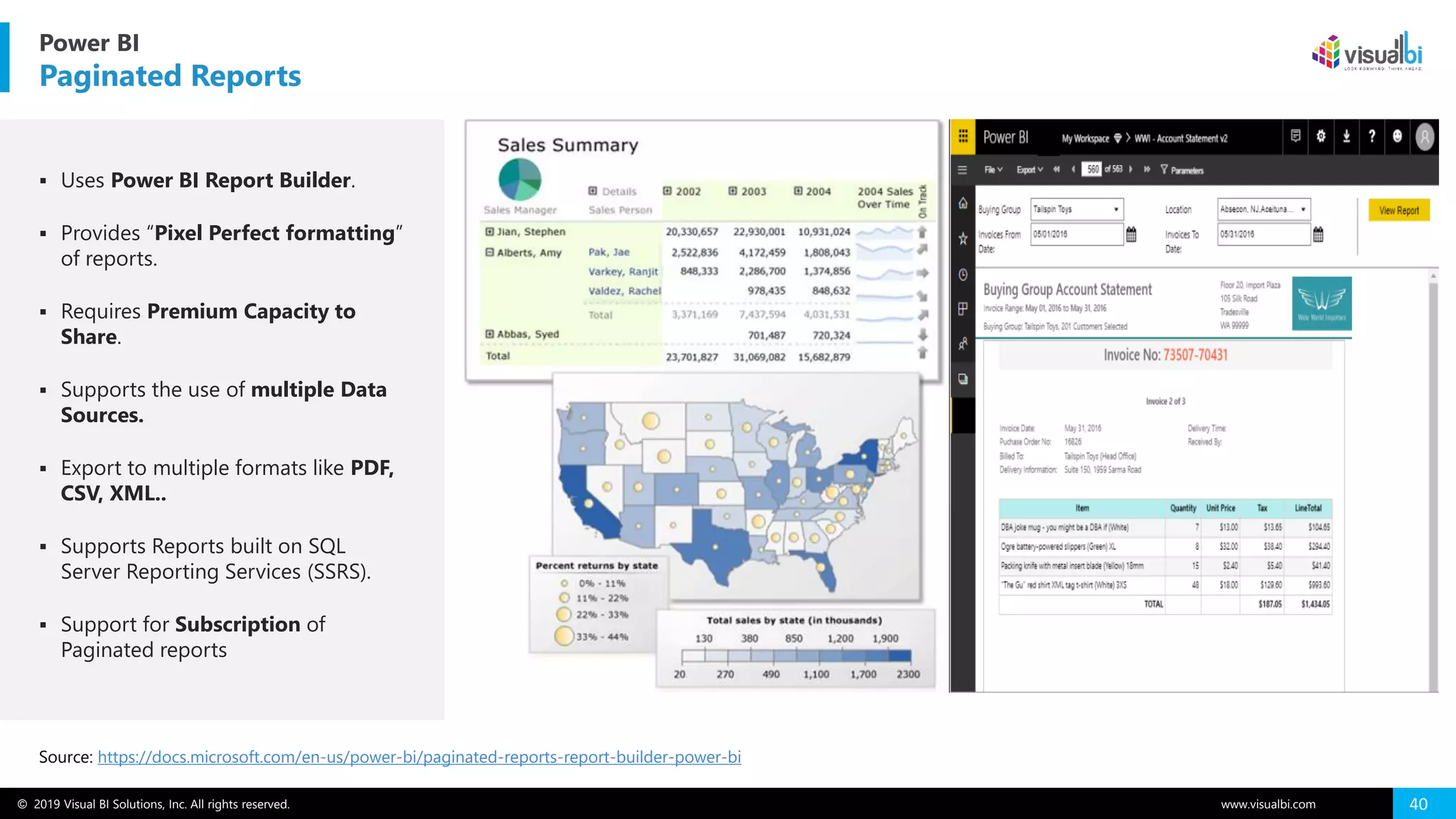Click invoice number 73507-70431

pyautogui.click(x=1195, y=355)
